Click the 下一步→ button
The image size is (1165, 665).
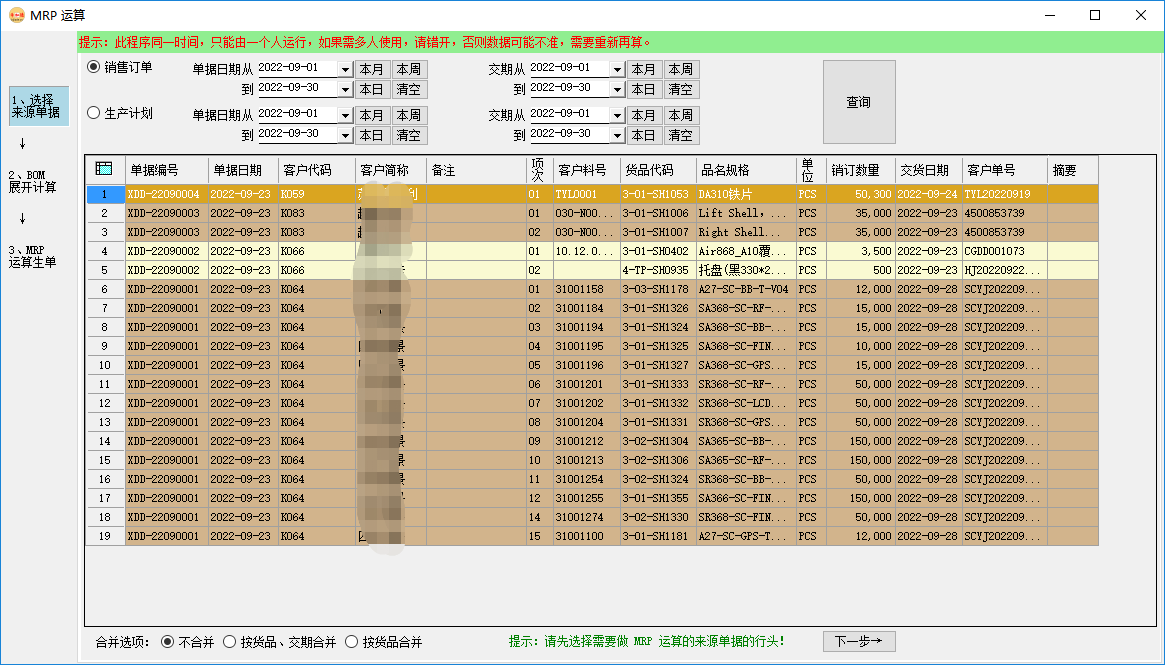pyautogui.click(x=859, y=641)
